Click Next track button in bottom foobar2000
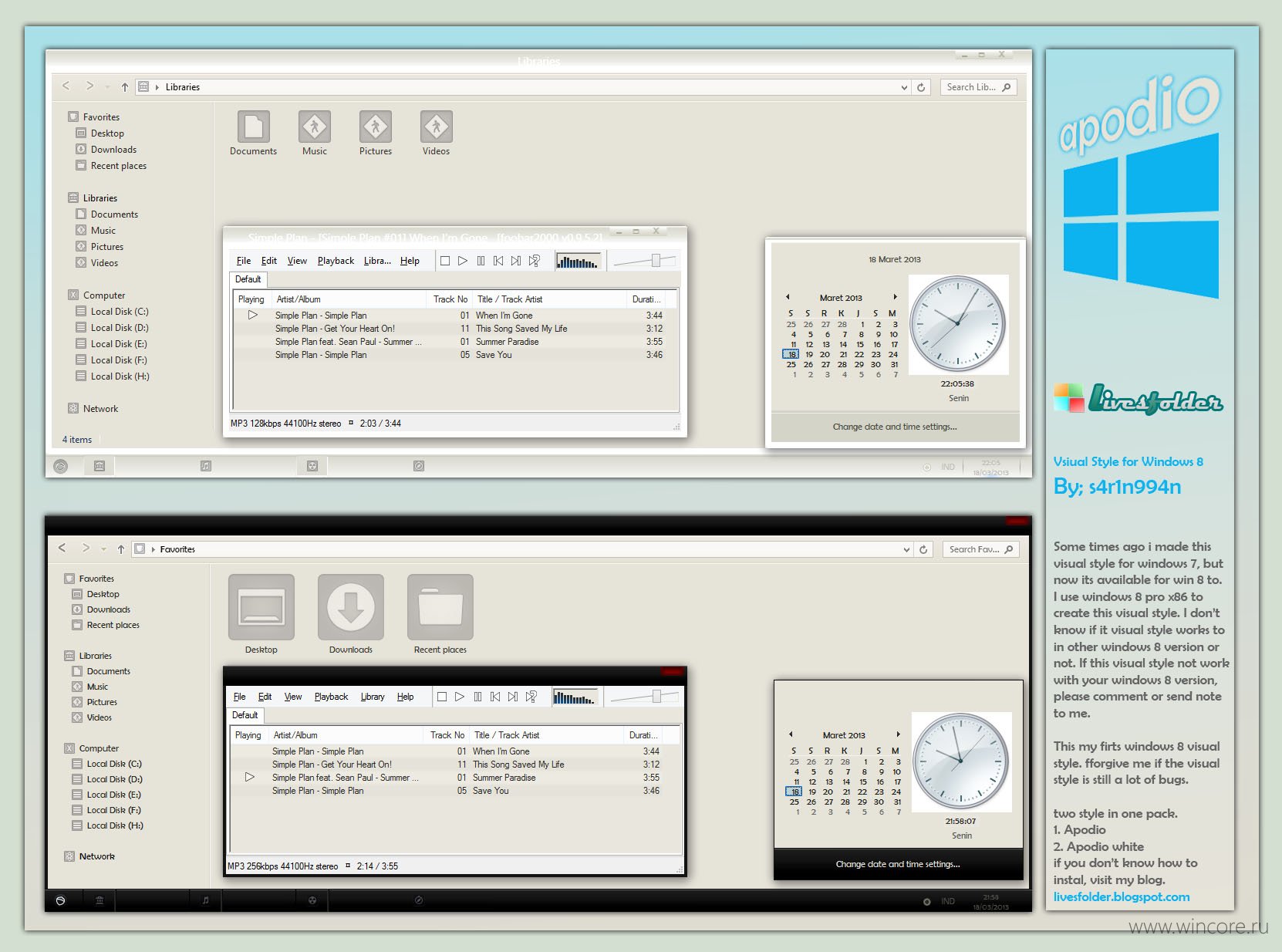1282x952 pixels. coord(513,697)
